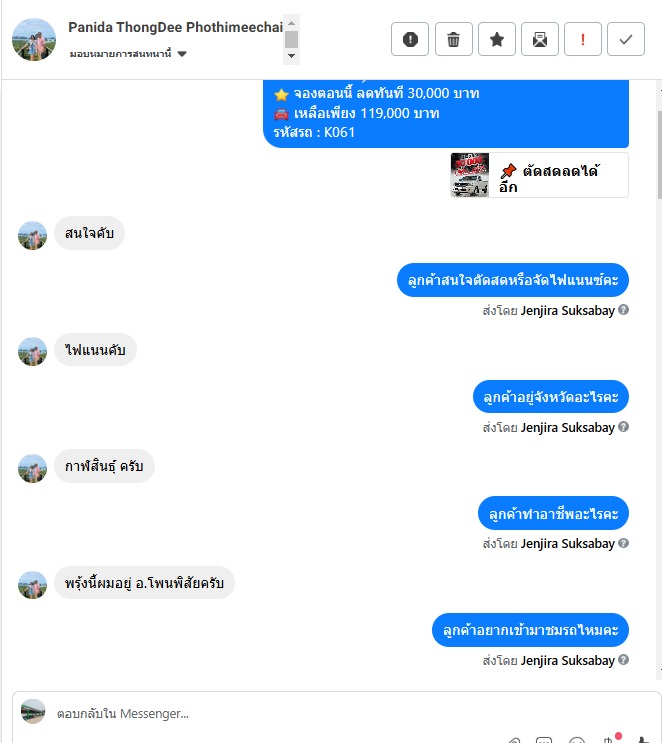Viewport: 662px width, 743px height.
Task: Open help icon under last sent message
Action: (624, 660)
